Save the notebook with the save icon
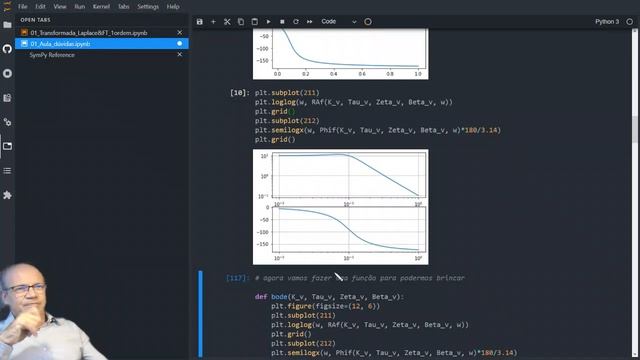 coord(200,22)
